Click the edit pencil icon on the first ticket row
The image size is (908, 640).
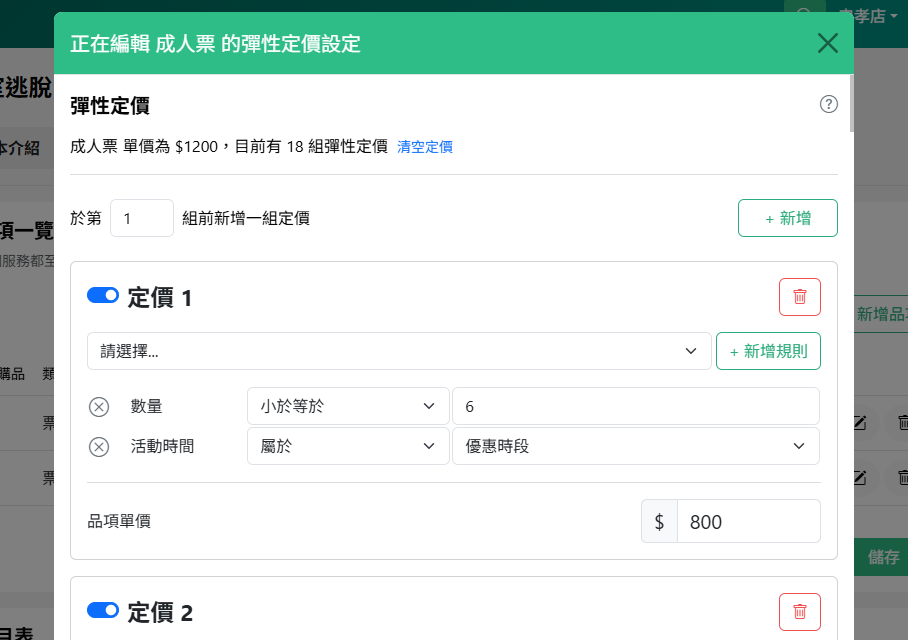[x=858, y=423]
